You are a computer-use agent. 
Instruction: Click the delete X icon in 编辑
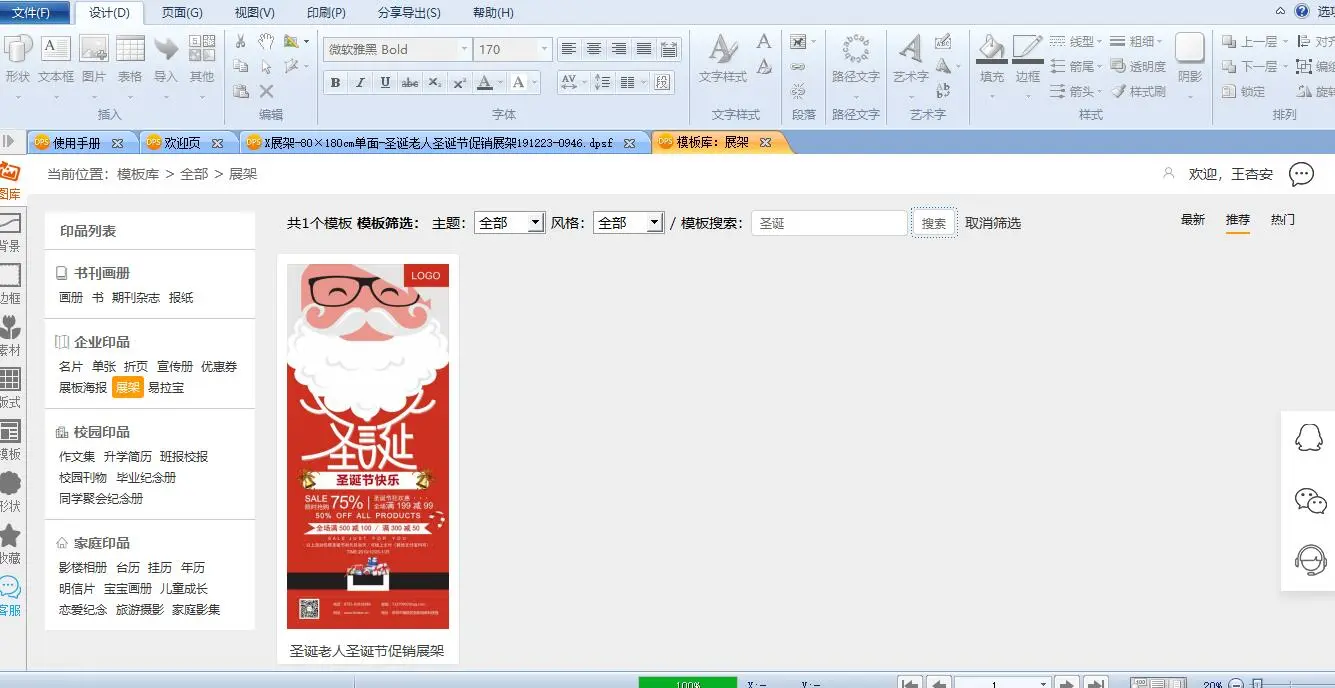click(266, 91)
